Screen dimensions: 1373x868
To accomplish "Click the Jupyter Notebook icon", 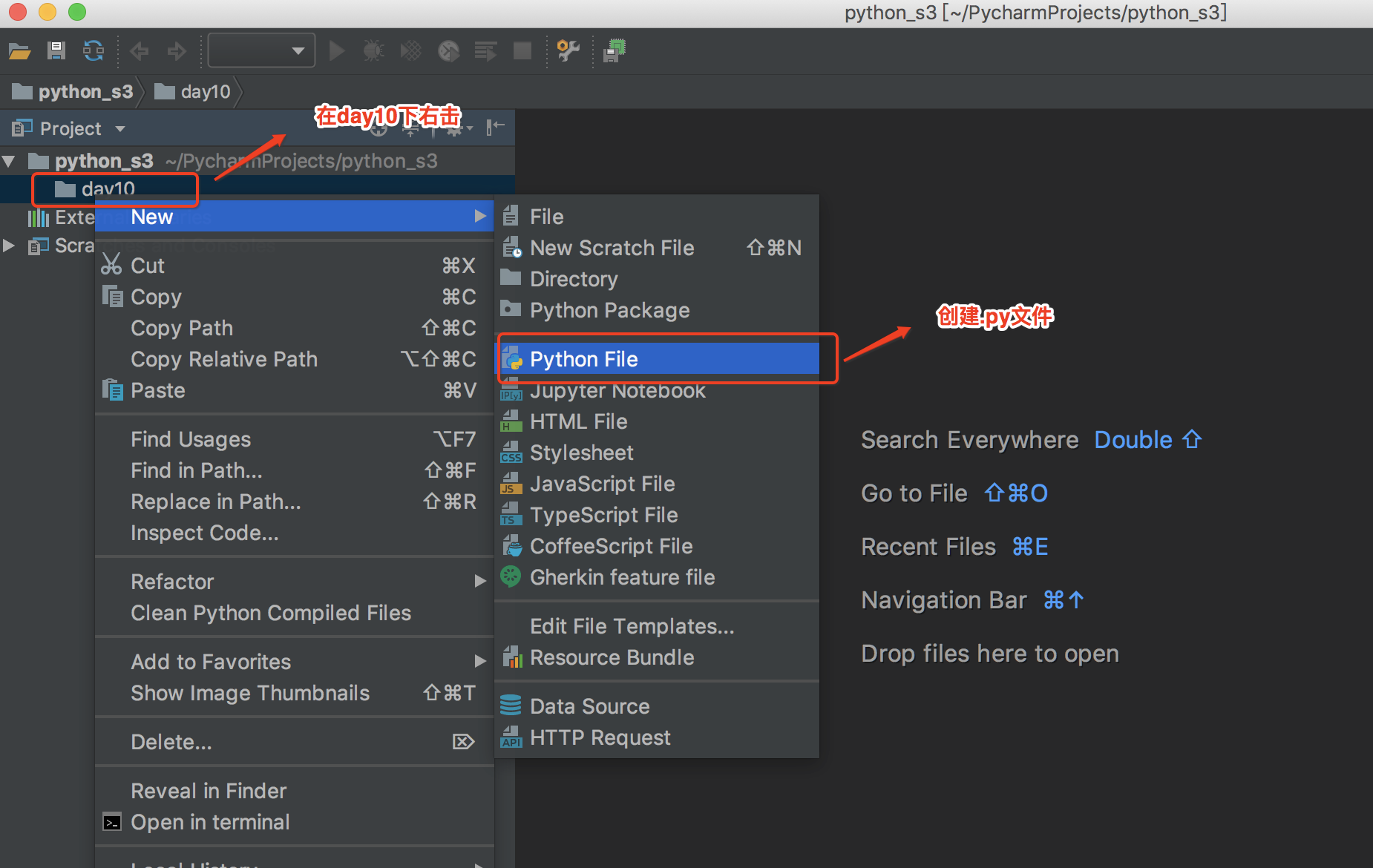I will [x=511, y=390].
